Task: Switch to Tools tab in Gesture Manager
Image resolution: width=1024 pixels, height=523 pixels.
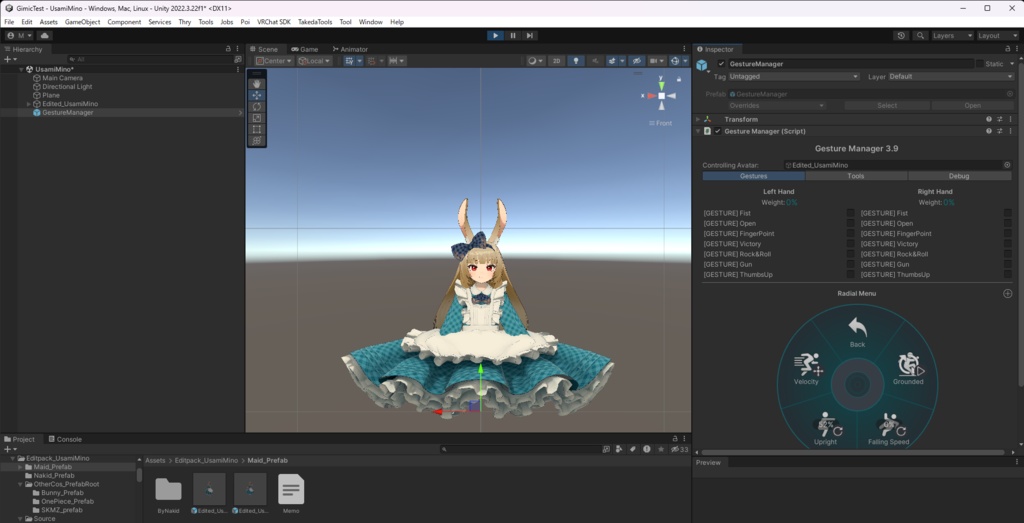Action: pos(856,176)
